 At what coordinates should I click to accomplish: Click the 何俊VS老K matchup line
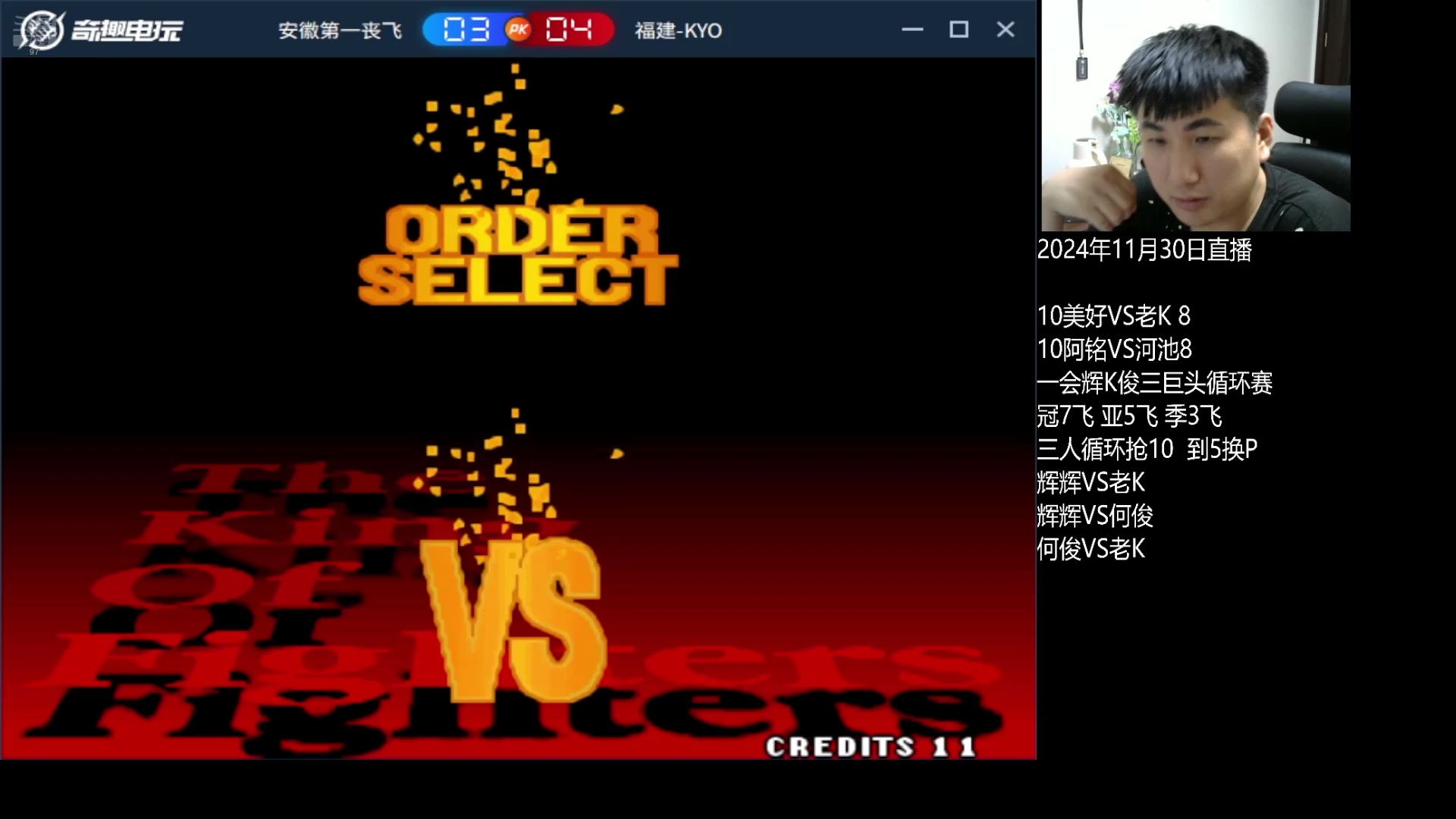coord(1090,549)
